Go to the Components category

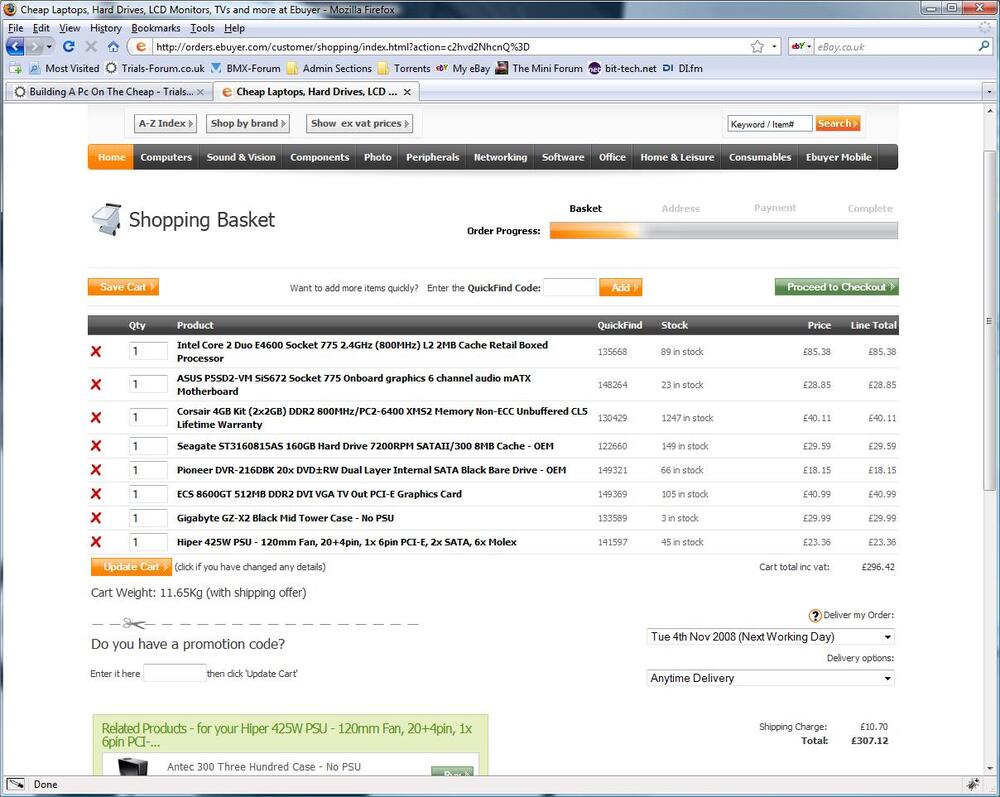coord(320,157)
